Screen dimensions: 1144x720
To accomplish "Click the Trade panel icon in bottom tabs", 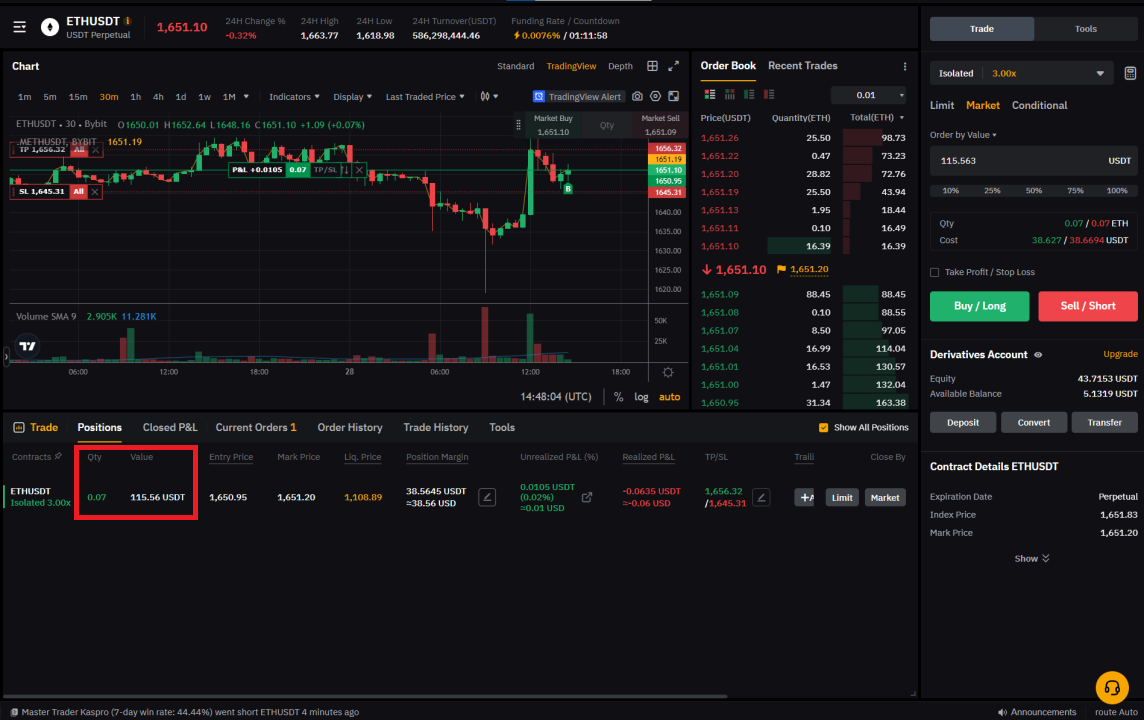I will point(19,427).
